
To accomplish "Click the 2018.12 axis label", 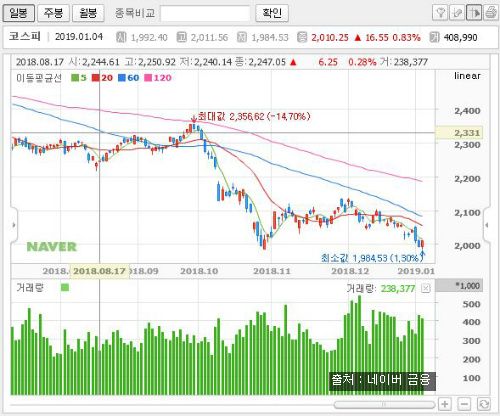I will pos(350,271).
